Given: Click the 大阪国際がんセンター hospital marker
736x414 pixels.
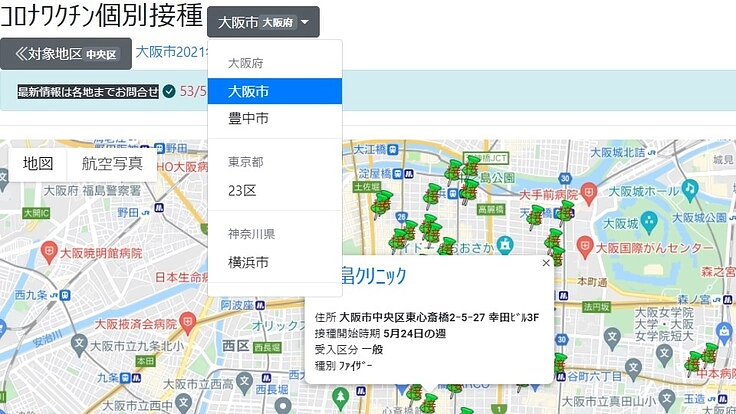Looking at the screenshot, I should pyautogui.click(x=585, y=247).
